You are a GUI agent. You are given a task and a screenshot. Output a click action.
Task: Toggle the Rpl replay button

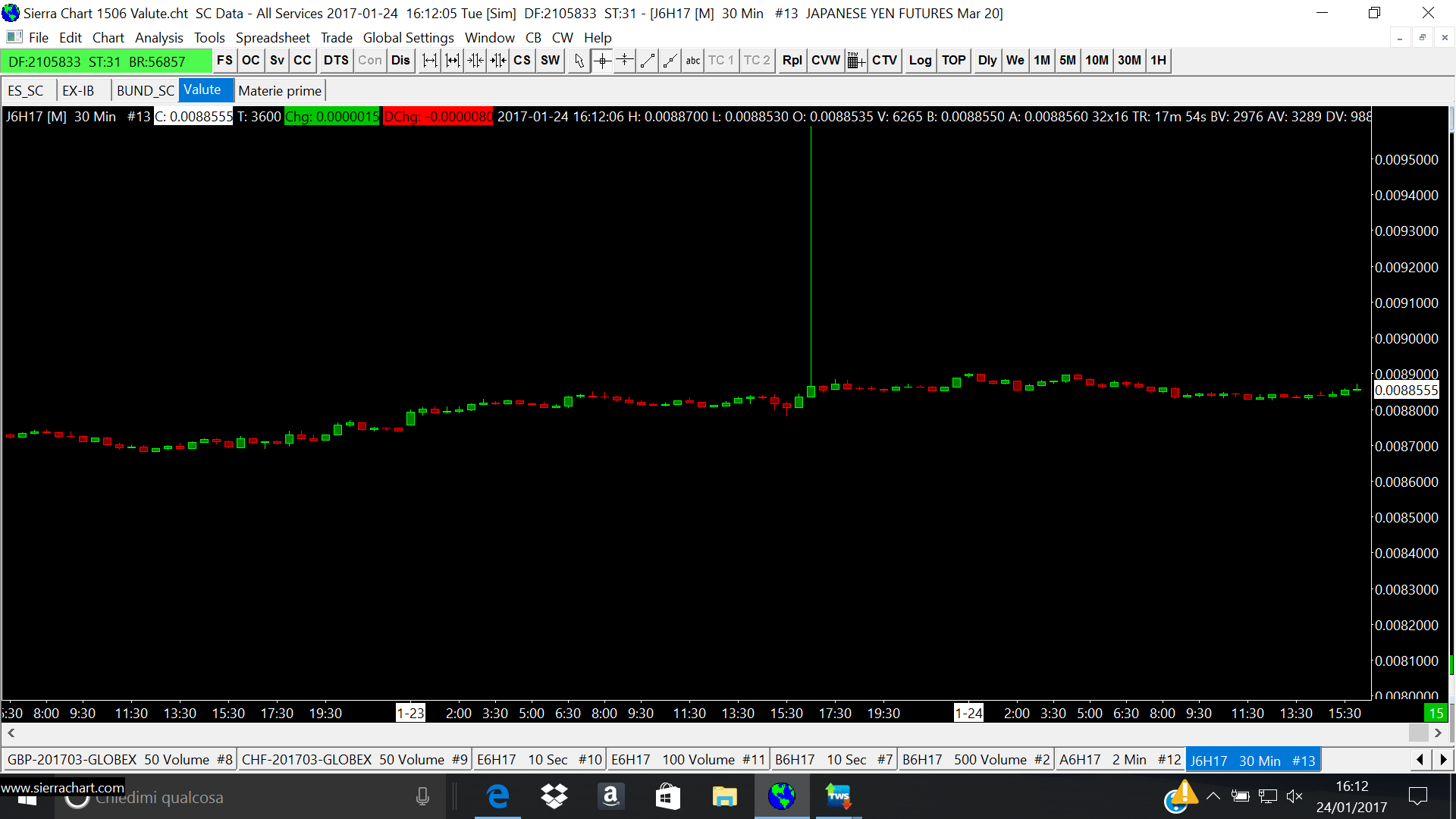coord(792,61)
